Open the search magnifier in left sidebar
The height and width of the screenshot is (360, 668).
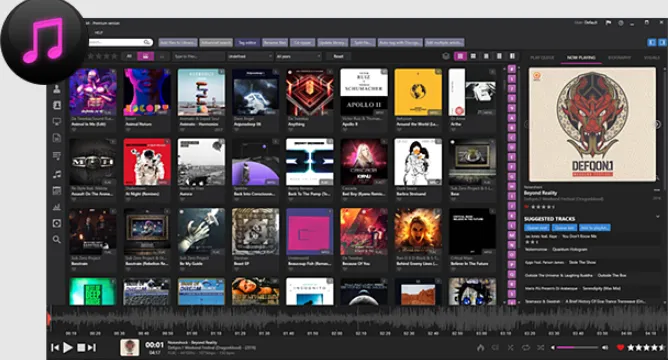(x=57, y=239)
